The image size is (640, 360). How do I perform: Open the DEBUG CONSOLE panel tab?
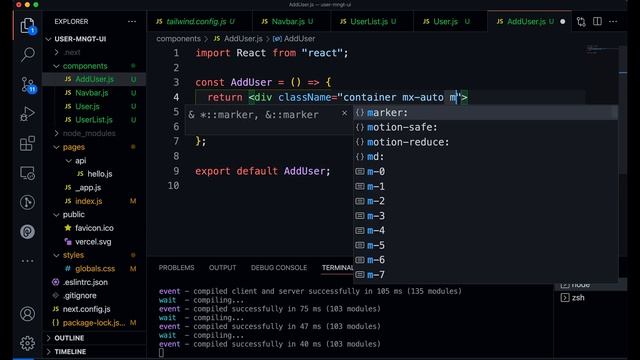coord(279,268)
